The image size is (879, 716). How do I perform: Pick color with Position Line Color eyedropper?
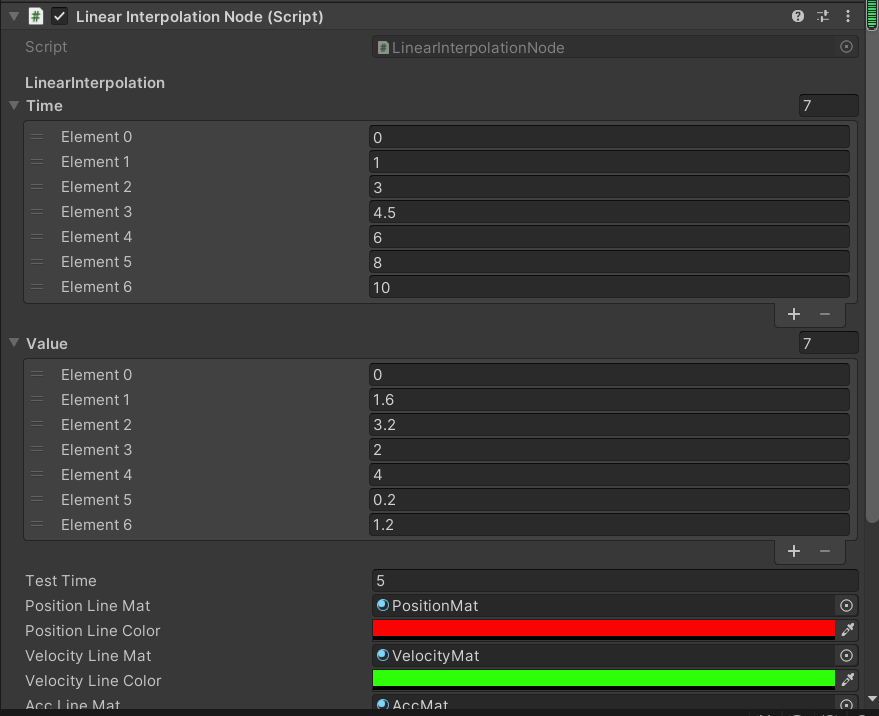point(848,630)
